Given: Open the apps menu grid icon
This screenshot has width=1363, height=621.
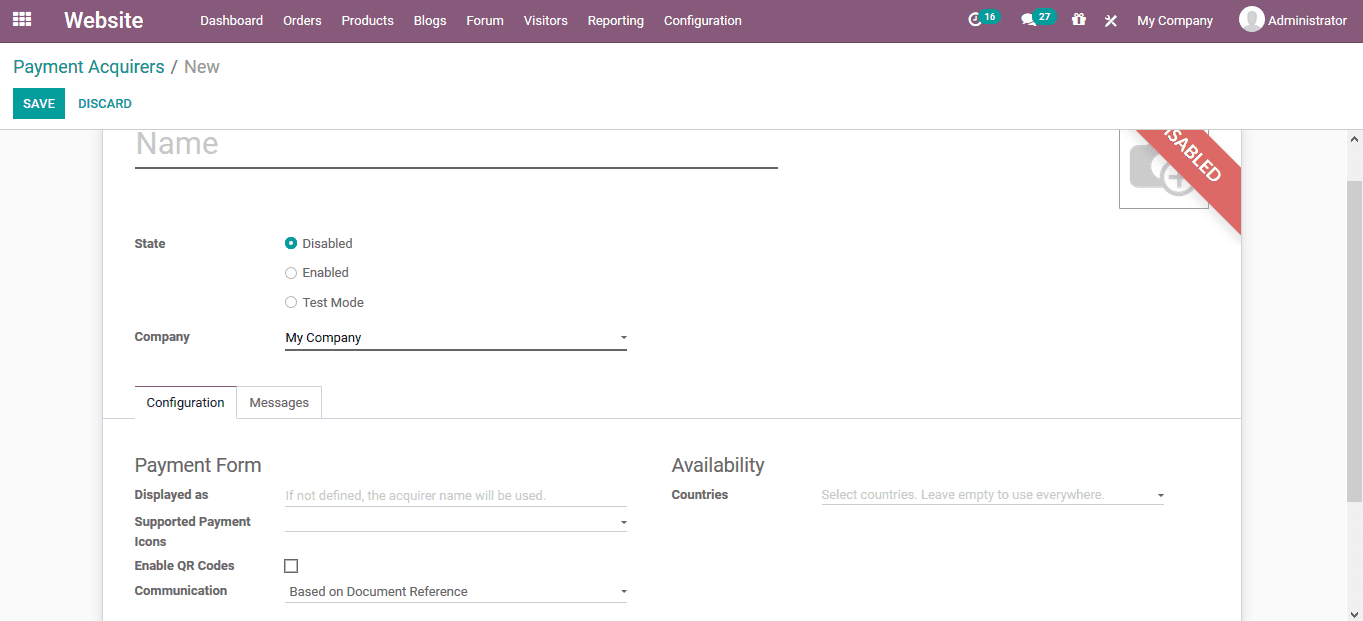Looking at the screenshot, I should click(21, 19).
